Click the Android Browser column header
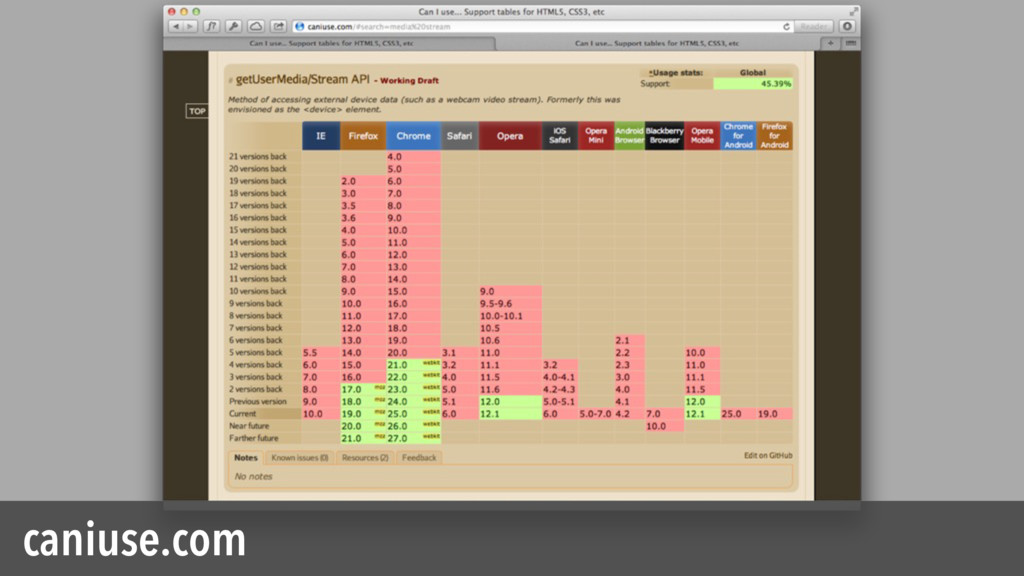 click(x=630, y=136)
